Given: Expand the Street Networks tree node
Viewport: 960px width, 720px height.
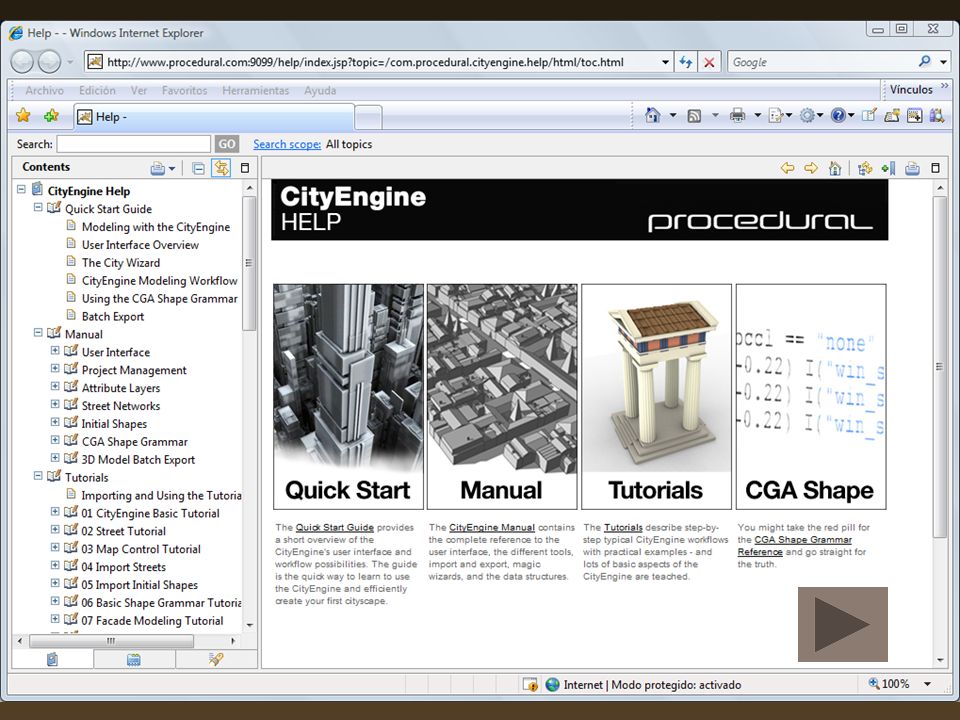Looking at the screenshot, I should [55, 405].
